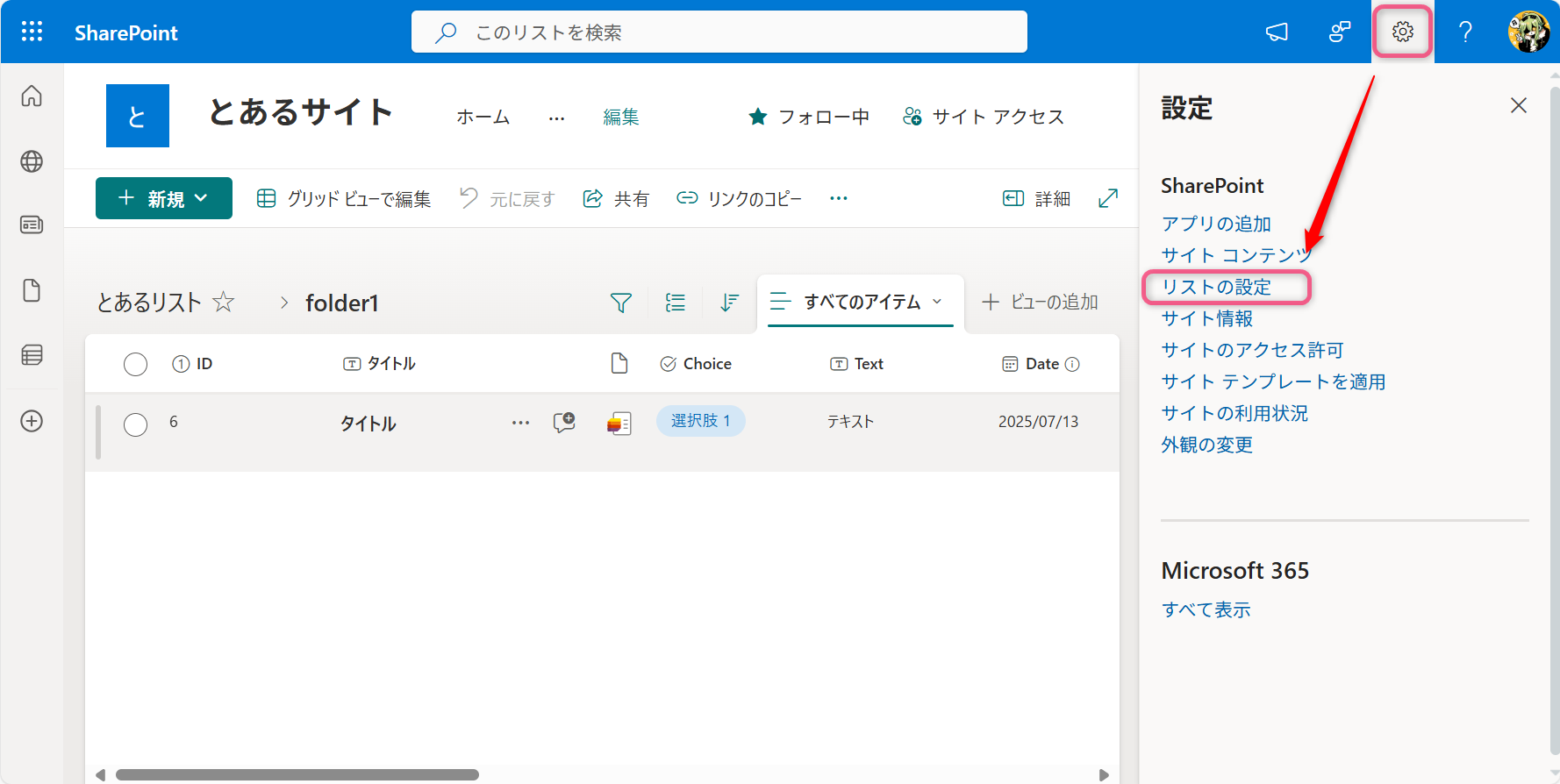Click horizontal scrollbar right arrow
1560x784 pixels.
tap(1104, 774)
